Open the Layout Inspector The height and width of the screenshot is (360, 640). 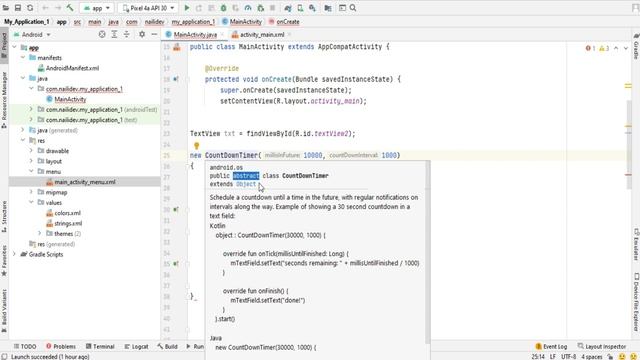pos(602,347)
